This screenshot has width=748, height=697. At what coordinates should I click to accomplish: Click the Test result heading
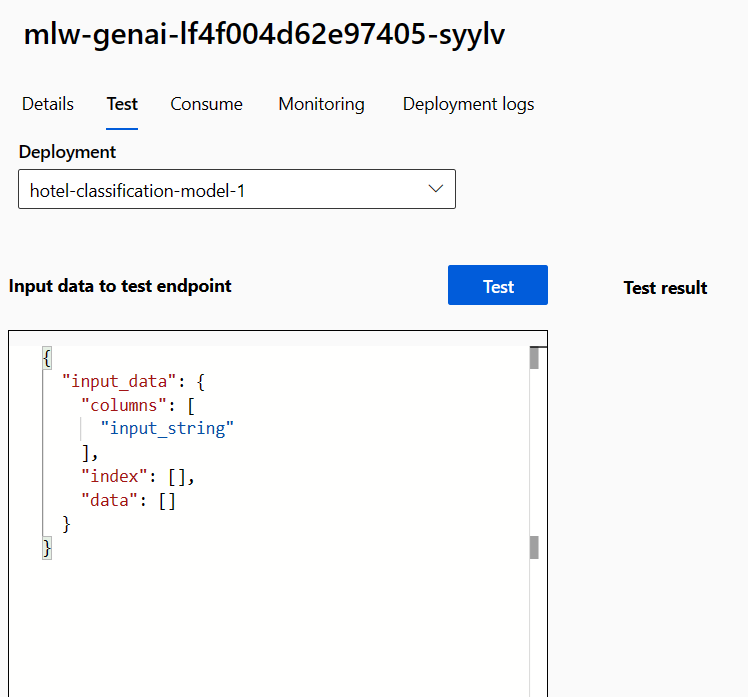click(x=665, y=288)
